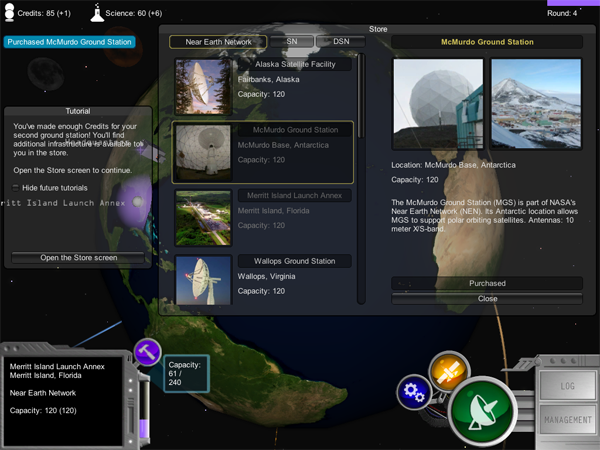
Task: Select Wallops Ground Station title
Action: pos(295,261)
